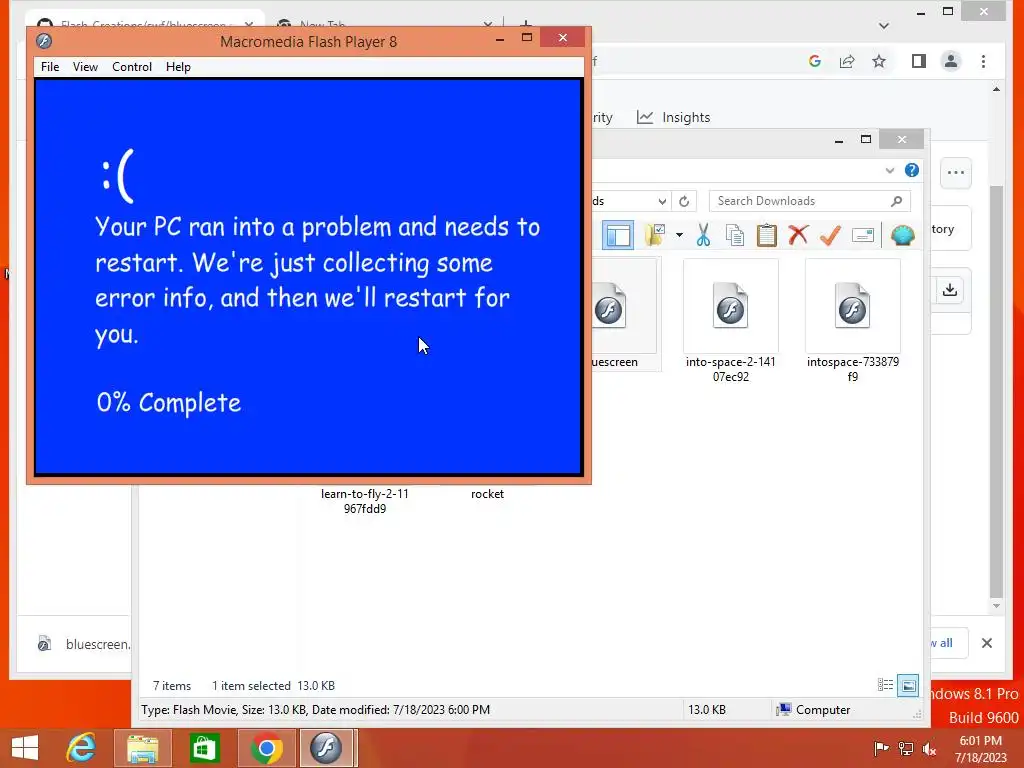Select the learn-to-fly-2-11967fdd9 file label
The width and height of the screenshot is (1024, 768).
pos(365,501)
